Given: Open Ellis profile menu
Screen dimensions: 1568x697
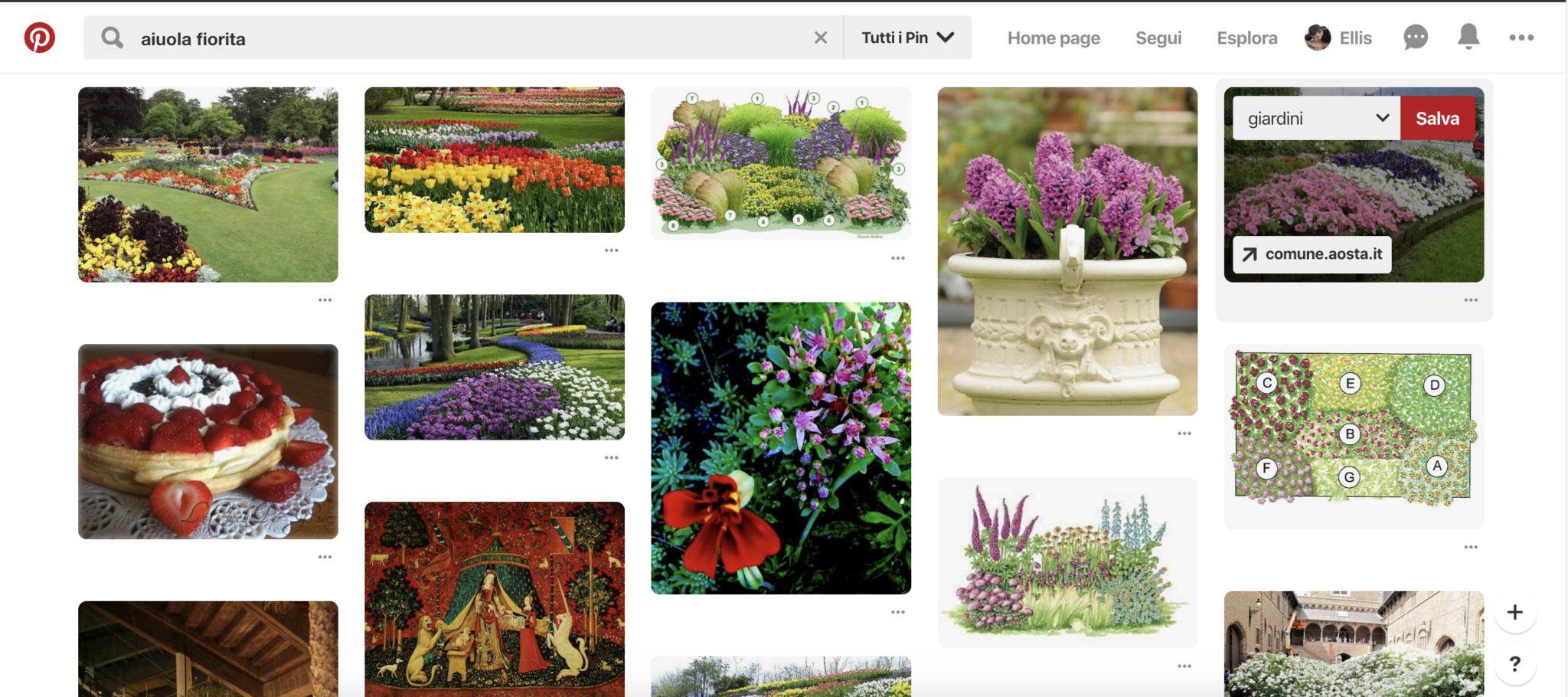Looking at the screenshot, I should click(1338, 38).
